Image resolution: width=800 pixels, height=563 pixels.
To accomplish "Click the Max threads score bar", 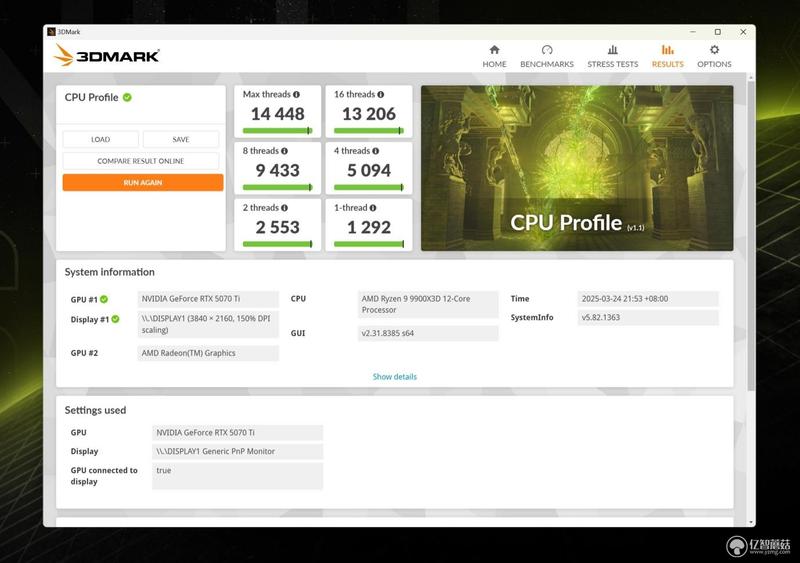I will 277,131.
